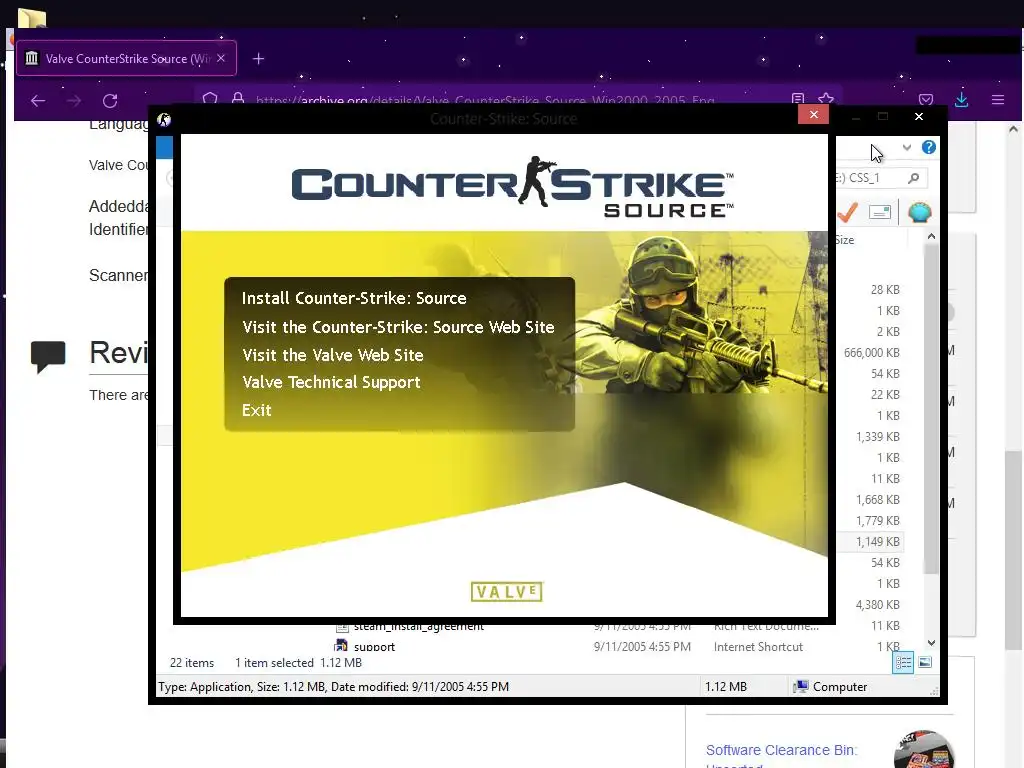This screenshot has height=768, width=1024.
Task: Select the support Internet Shortcut file
Action: [x=374, y=647]
